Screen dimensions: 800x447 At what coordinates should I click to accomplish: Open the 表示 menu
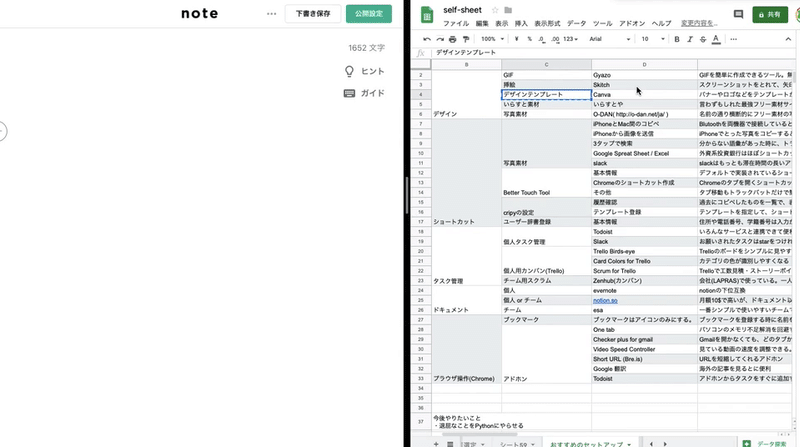502,23
